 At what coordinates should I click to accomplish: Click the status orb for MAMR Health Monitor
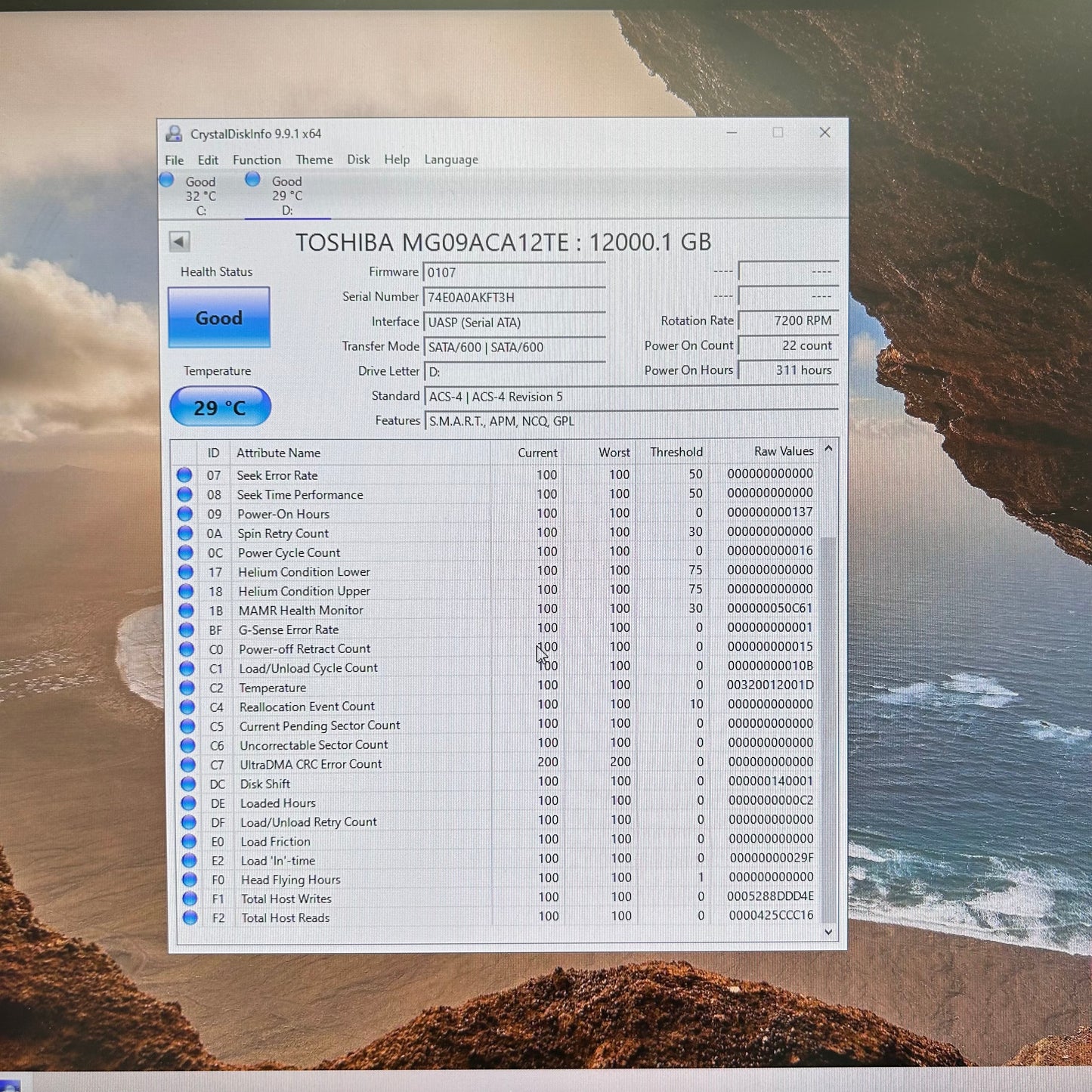(186, 610)
